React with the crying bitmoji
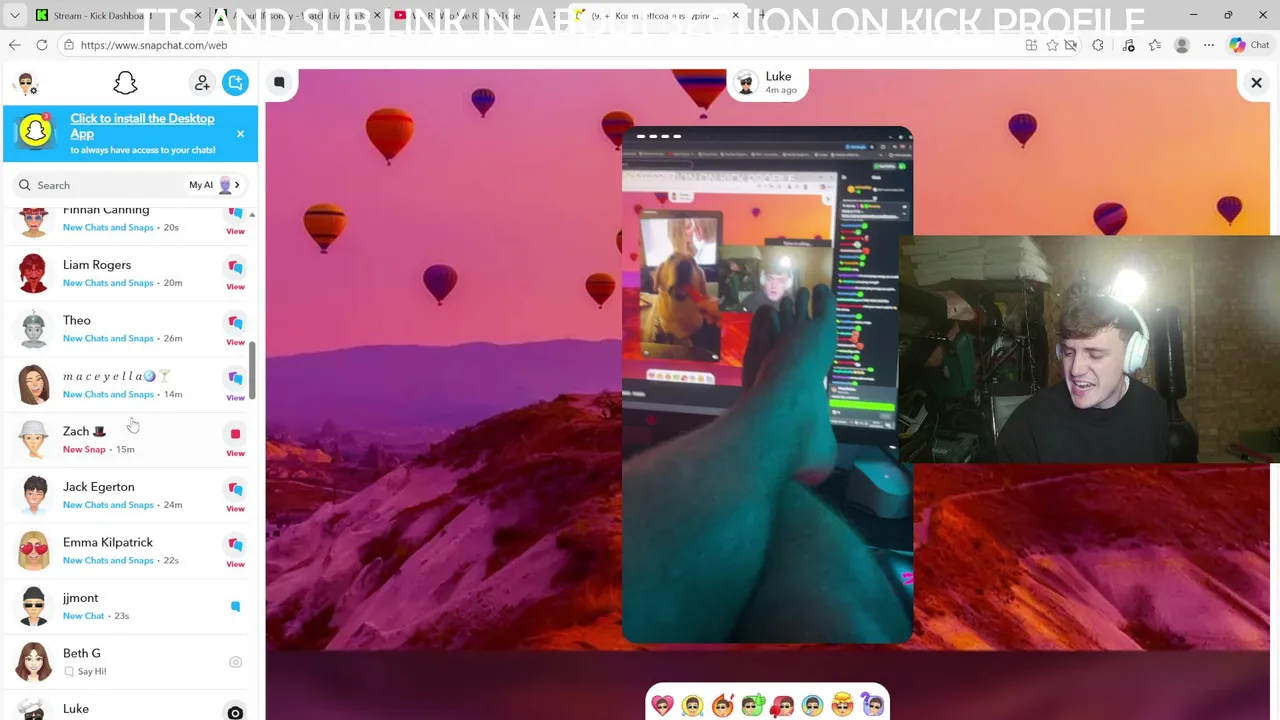Screen dimensions: 1280x720 (812, 706)
